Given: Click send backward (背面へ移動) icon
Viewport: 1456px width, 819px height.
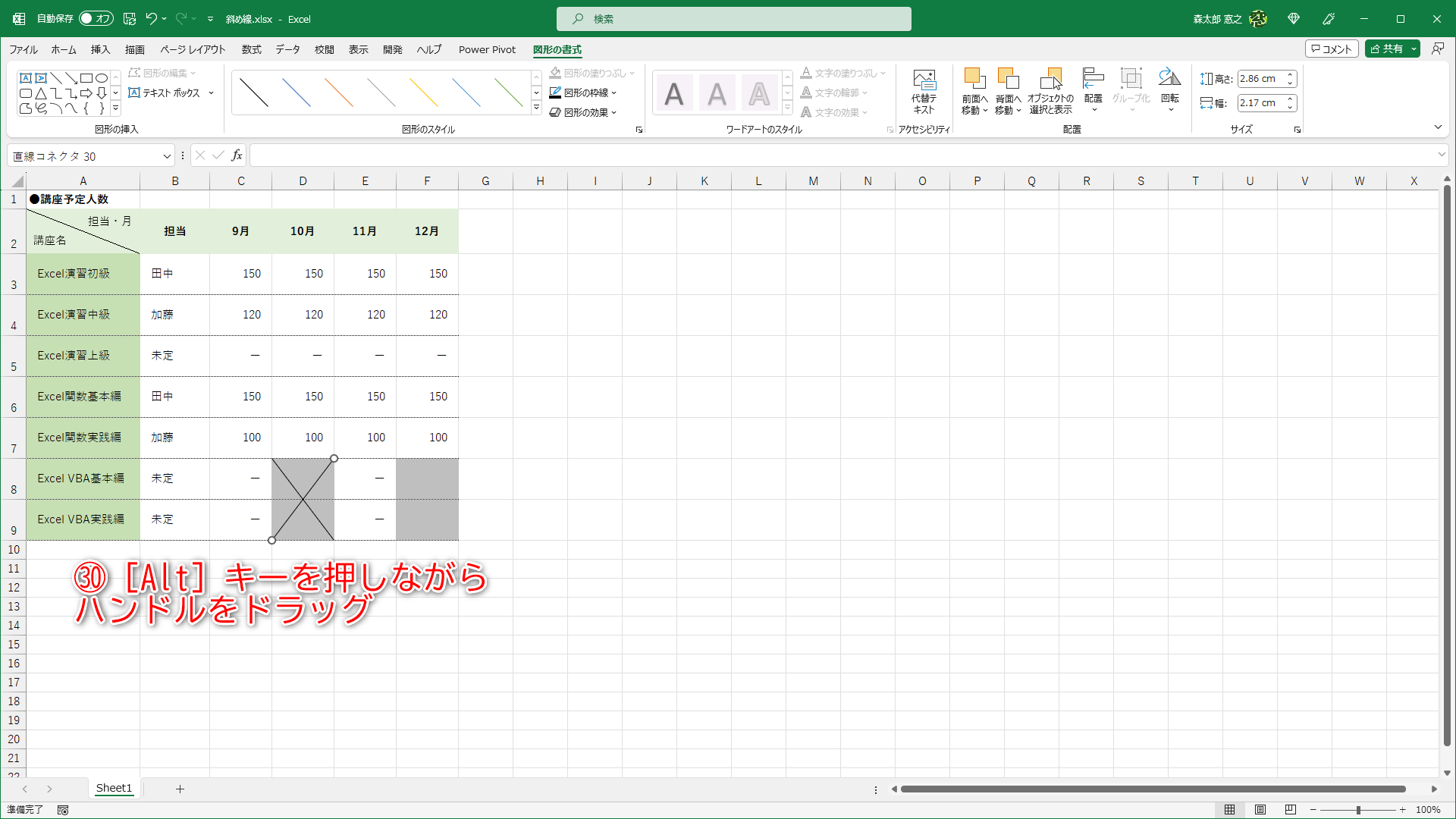Looking at the screenshot, I should click(x=1008, y=80).
